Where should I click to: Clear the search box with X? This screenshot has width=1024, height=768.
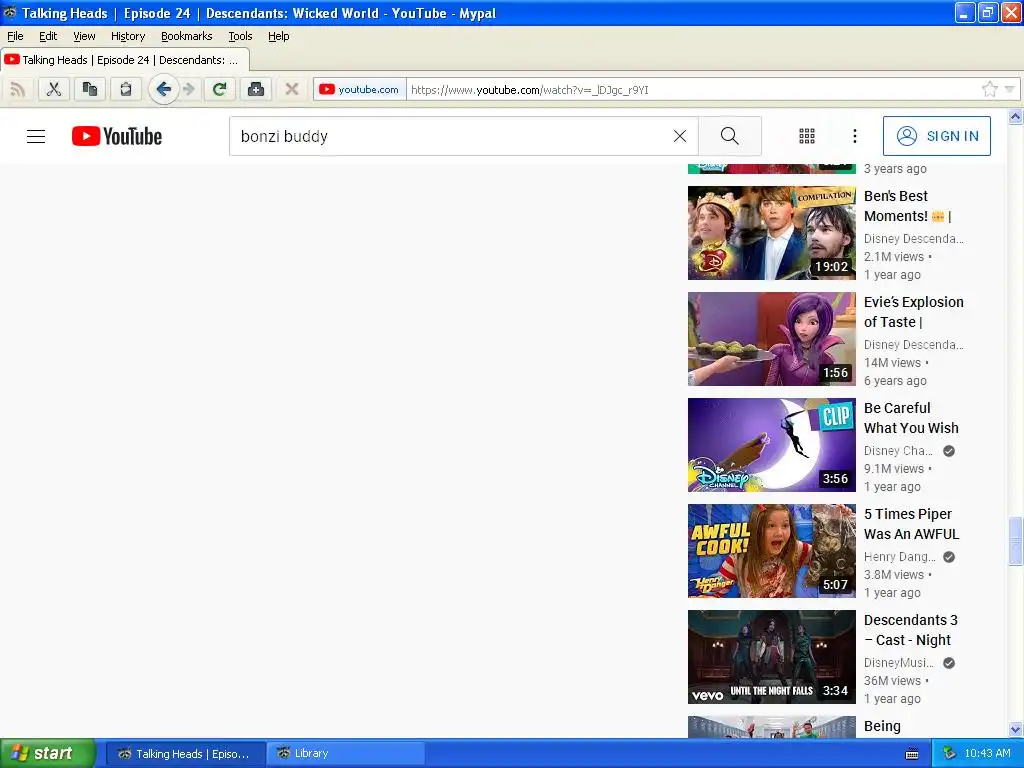pos(680,136)
